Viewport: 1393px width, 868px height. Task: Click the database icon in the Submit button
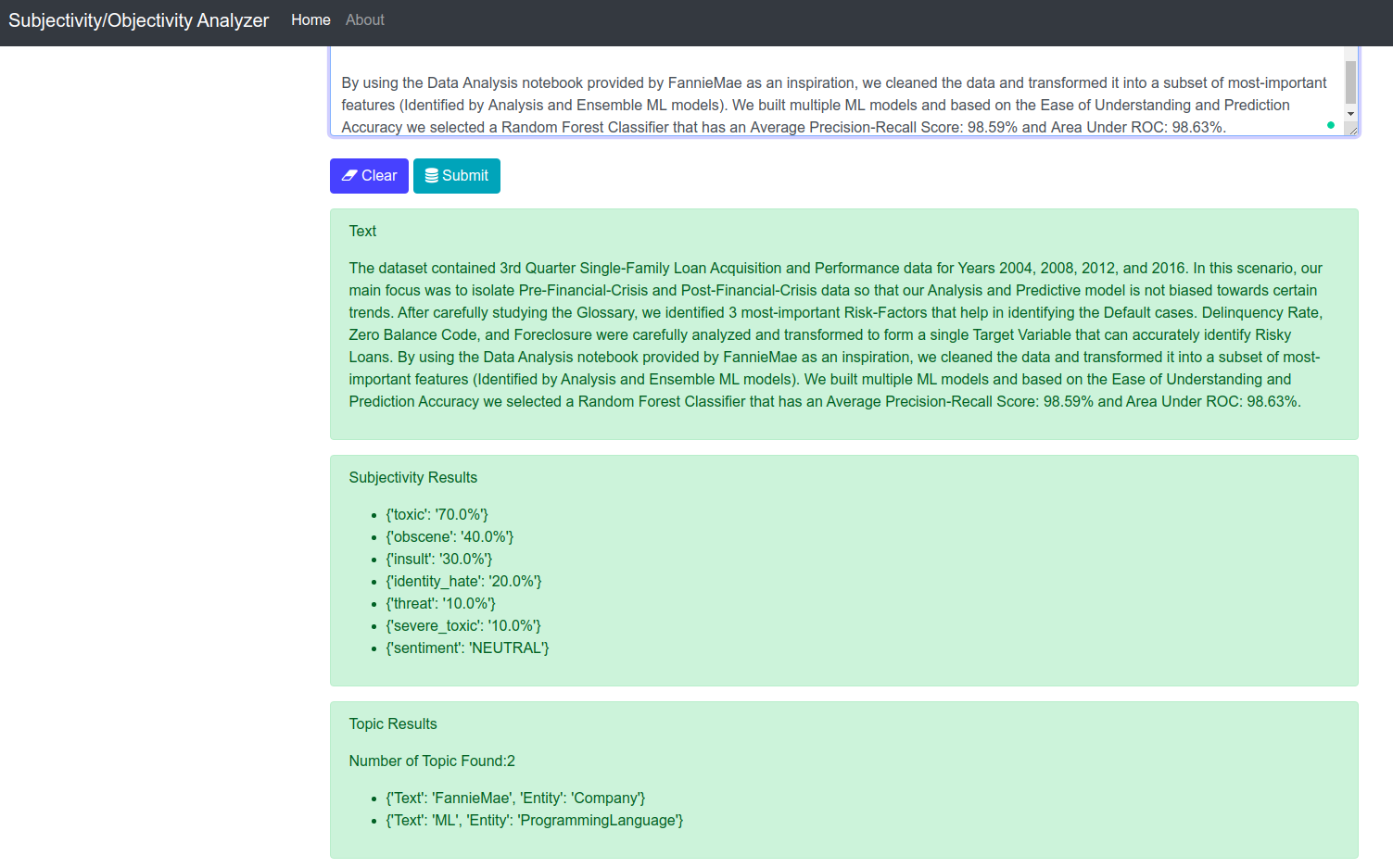tap(432, 176)
